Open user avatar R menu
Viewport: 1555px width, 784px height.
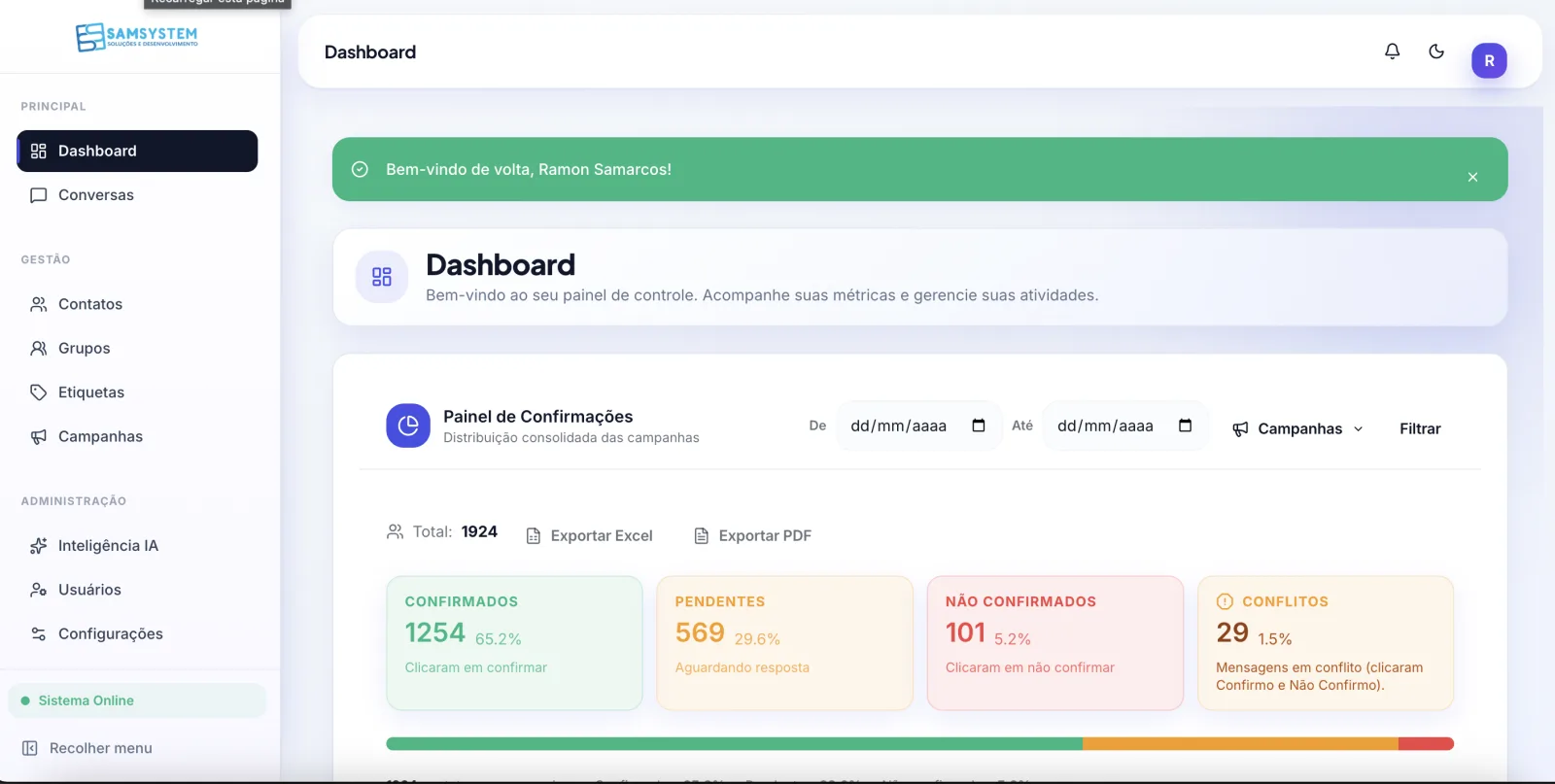click(1489, 60)
